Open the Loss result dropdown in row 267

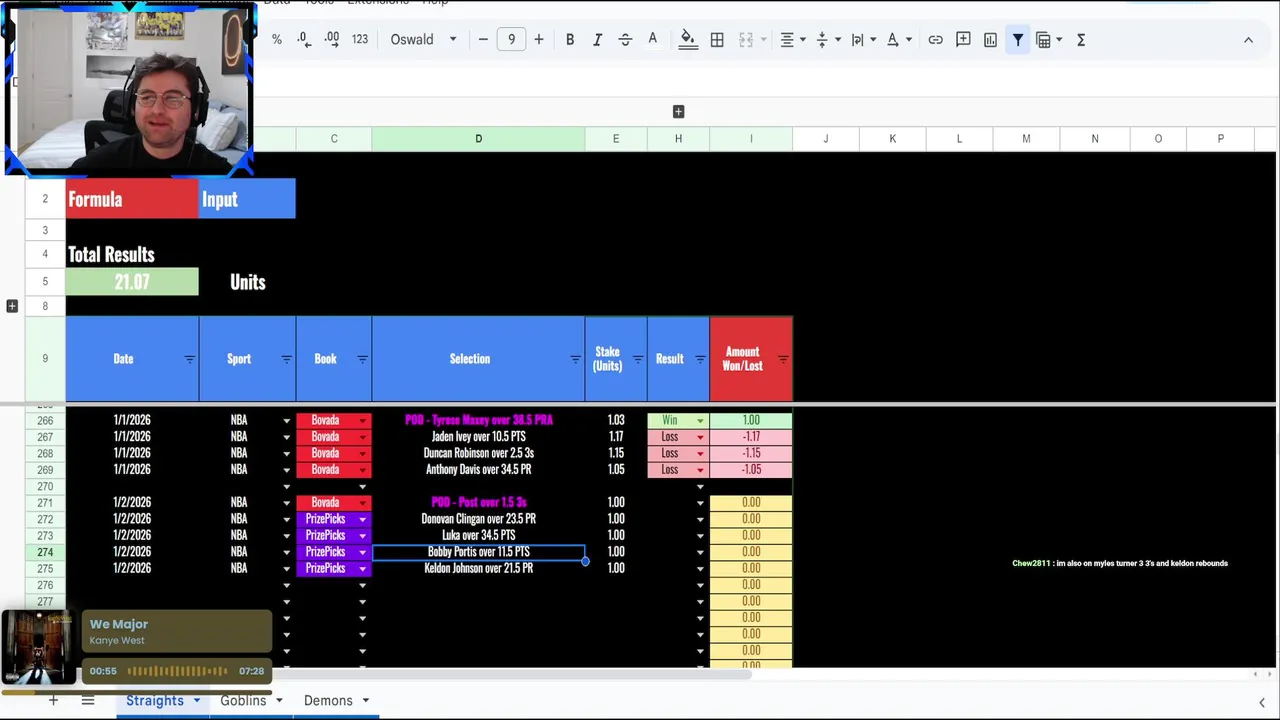coord(700,437)
